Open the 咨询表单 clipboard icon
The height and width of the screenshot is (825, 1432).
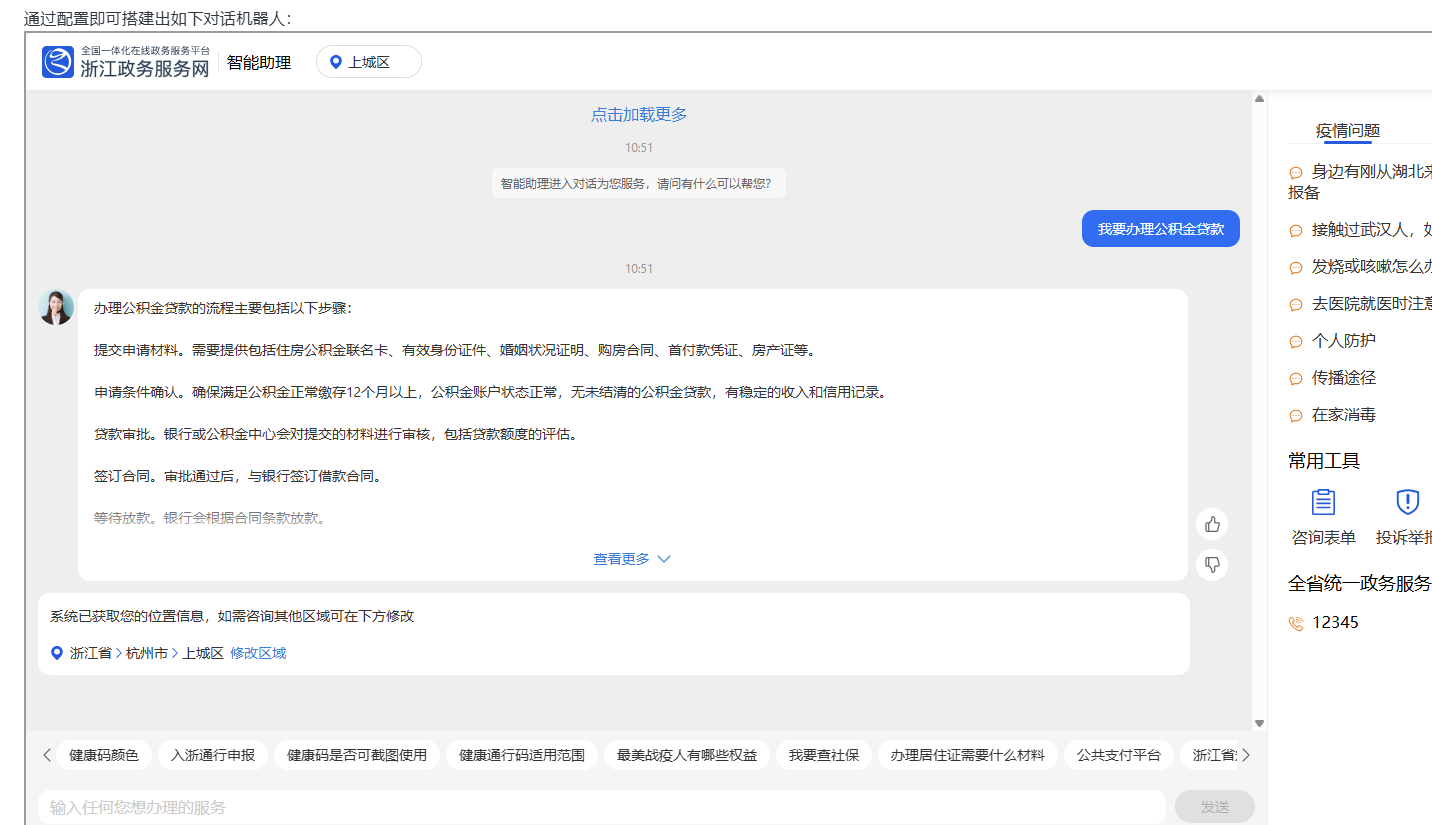(1323, 502)
